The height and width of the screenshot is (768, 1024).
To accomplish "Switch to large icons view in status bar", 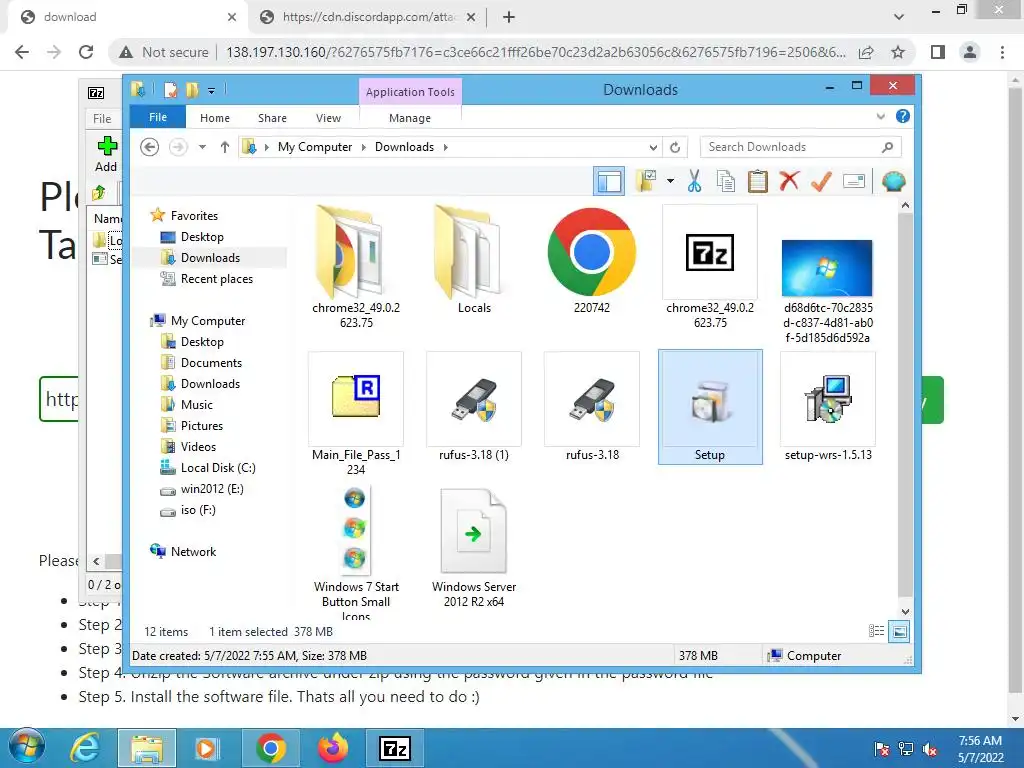I will pos(899,631).
